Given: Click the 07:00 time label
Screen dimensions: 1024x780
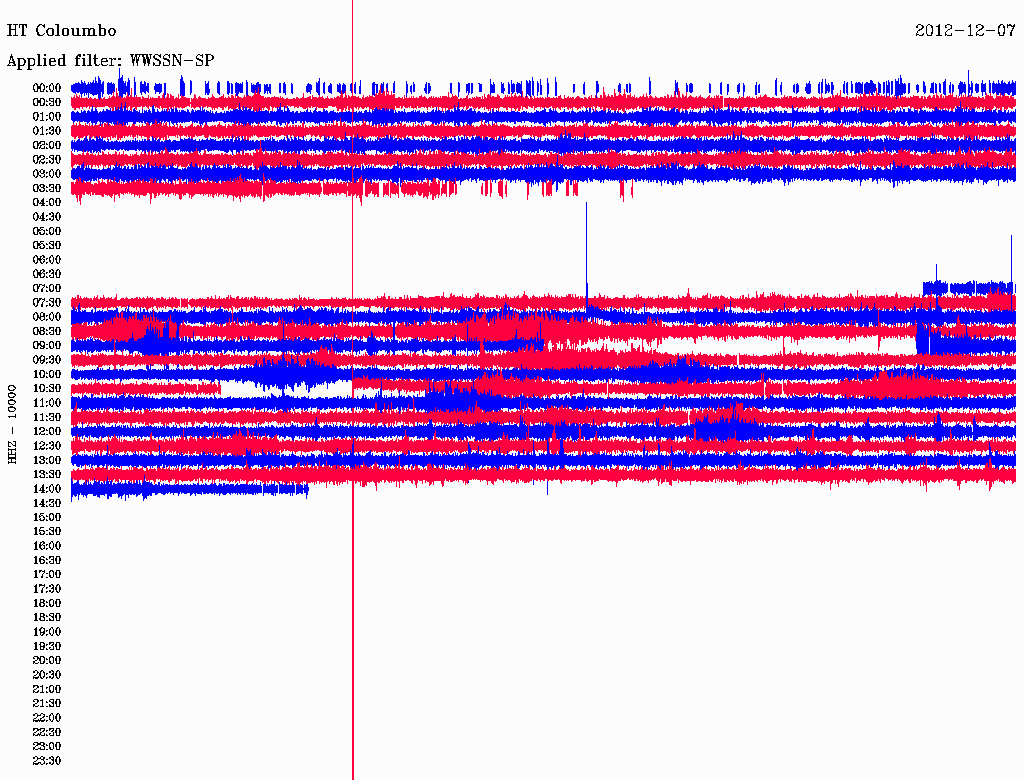Looking at the screenshot, I should click(x=47, y=288).
